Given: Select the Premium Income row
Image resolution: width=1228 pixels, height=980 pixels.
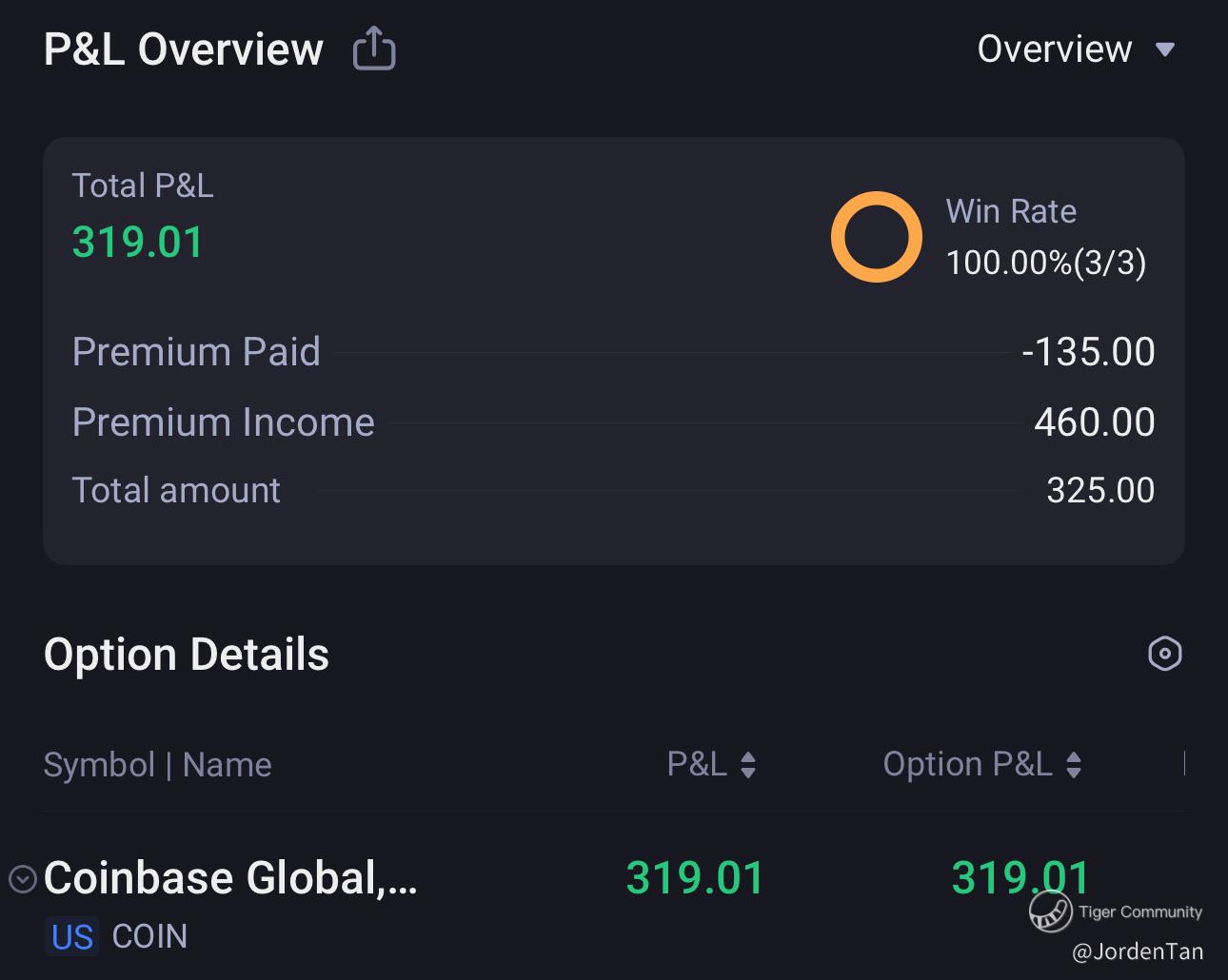Looking at the screenshot, I should (613, 422).
